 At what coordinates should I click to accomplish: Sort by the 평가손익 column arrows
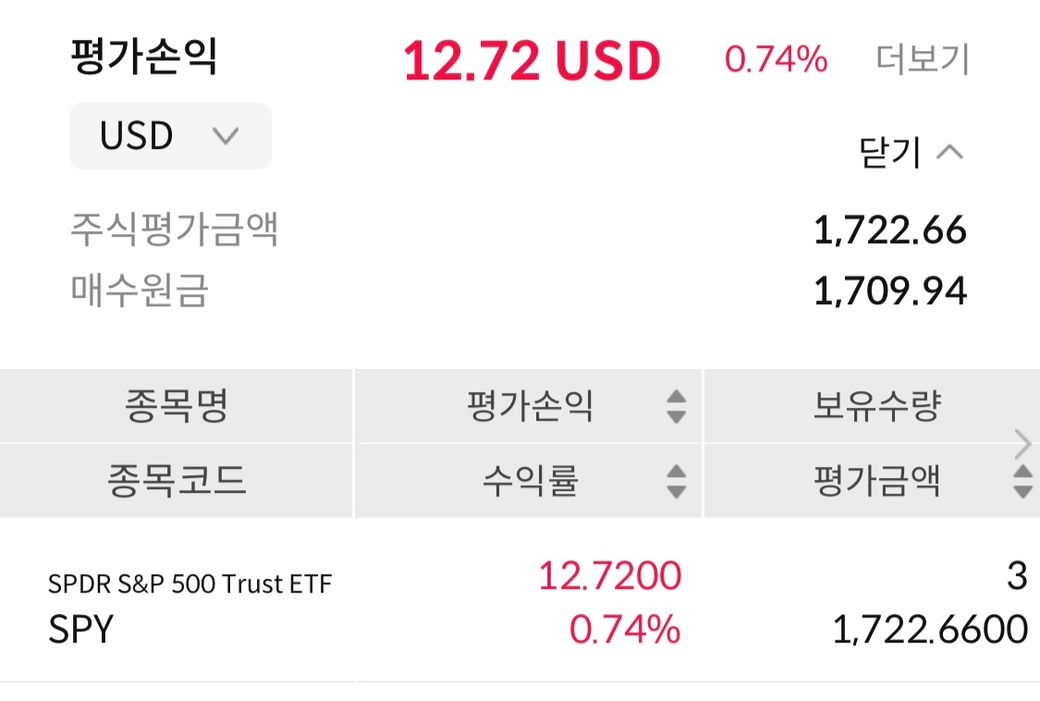(x=676, y=406)
